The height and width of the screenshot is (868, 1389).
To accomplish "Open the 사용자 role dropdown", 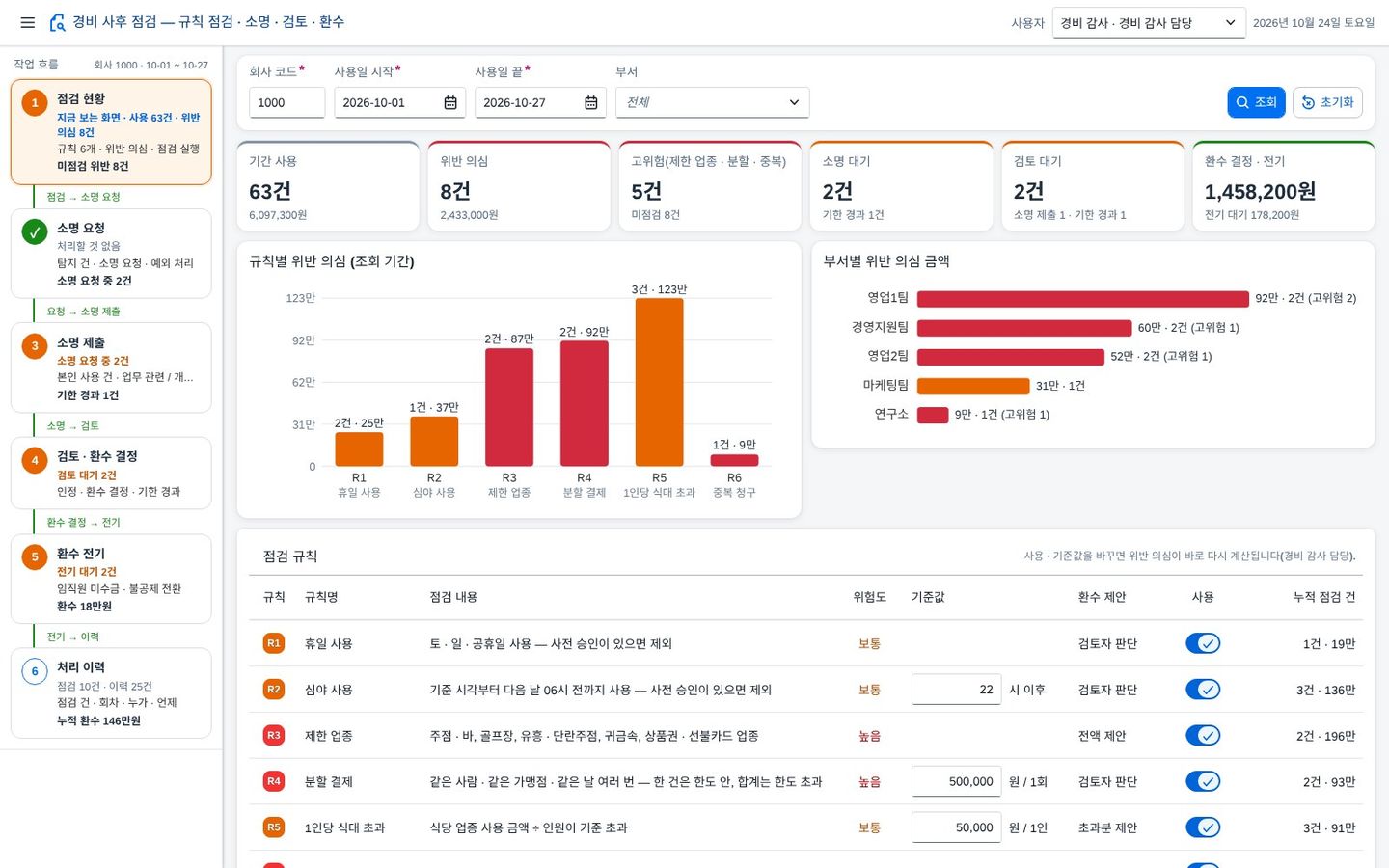I will 1149,22.
